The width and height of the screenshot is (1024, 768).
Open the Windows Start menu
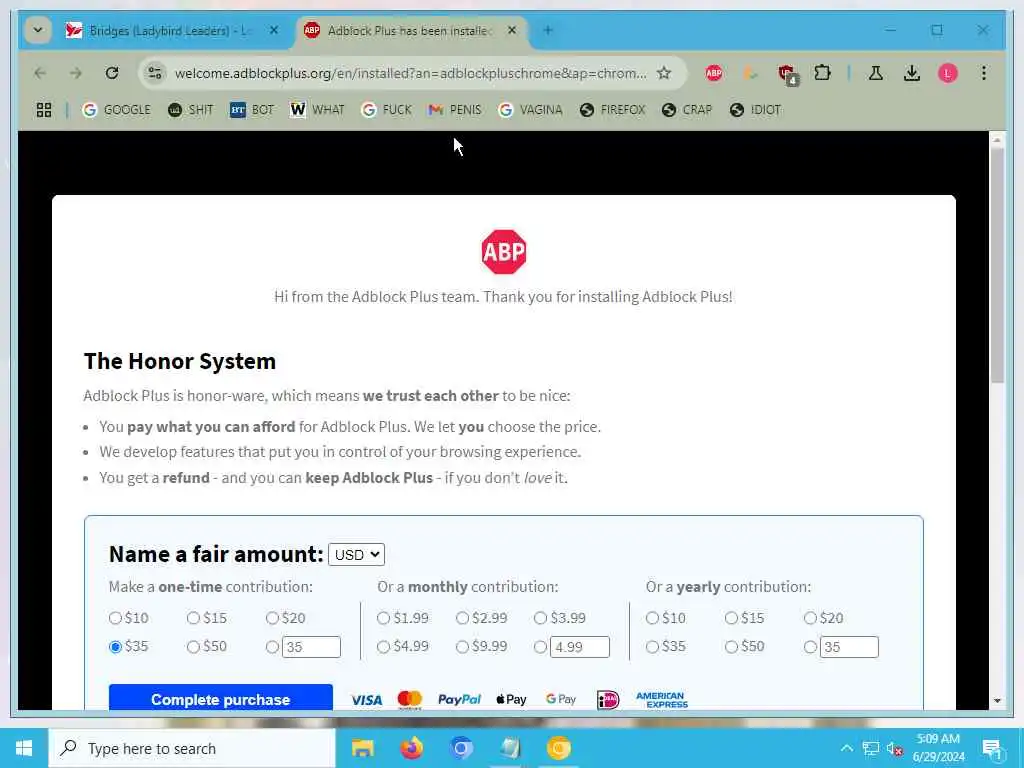[x=24, y=748]
